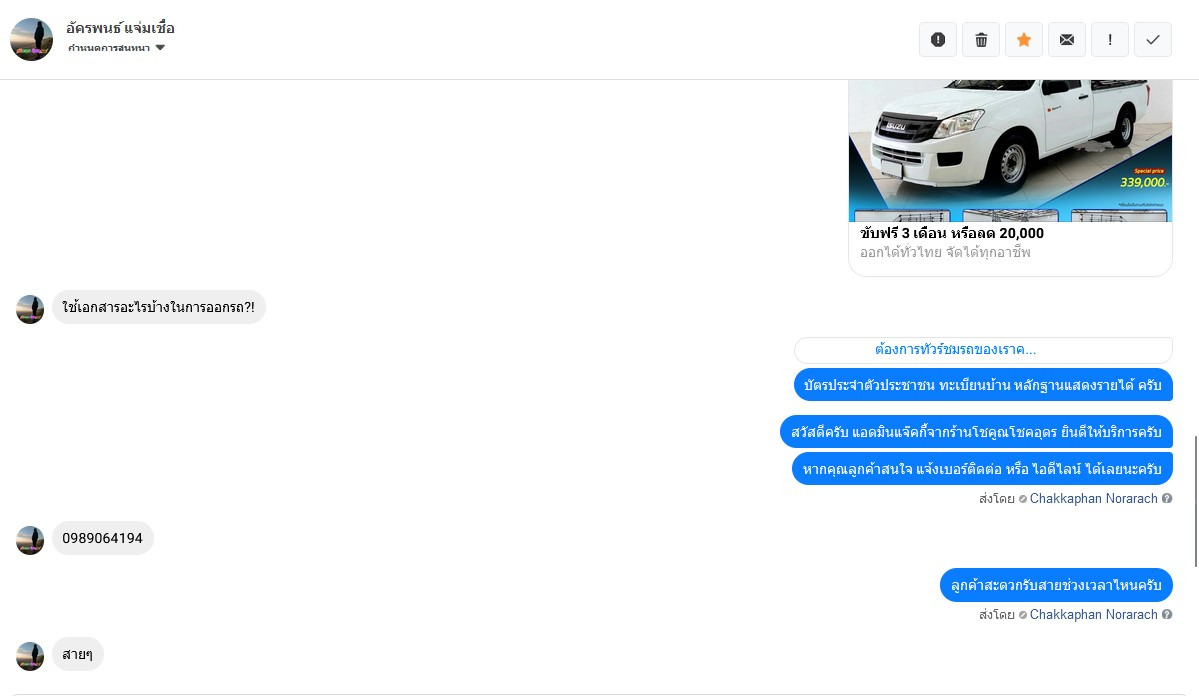Click the exclamation priority icon
Image resolution: width=1199 pixels, height=696 pixels.
pos(1110,40)
